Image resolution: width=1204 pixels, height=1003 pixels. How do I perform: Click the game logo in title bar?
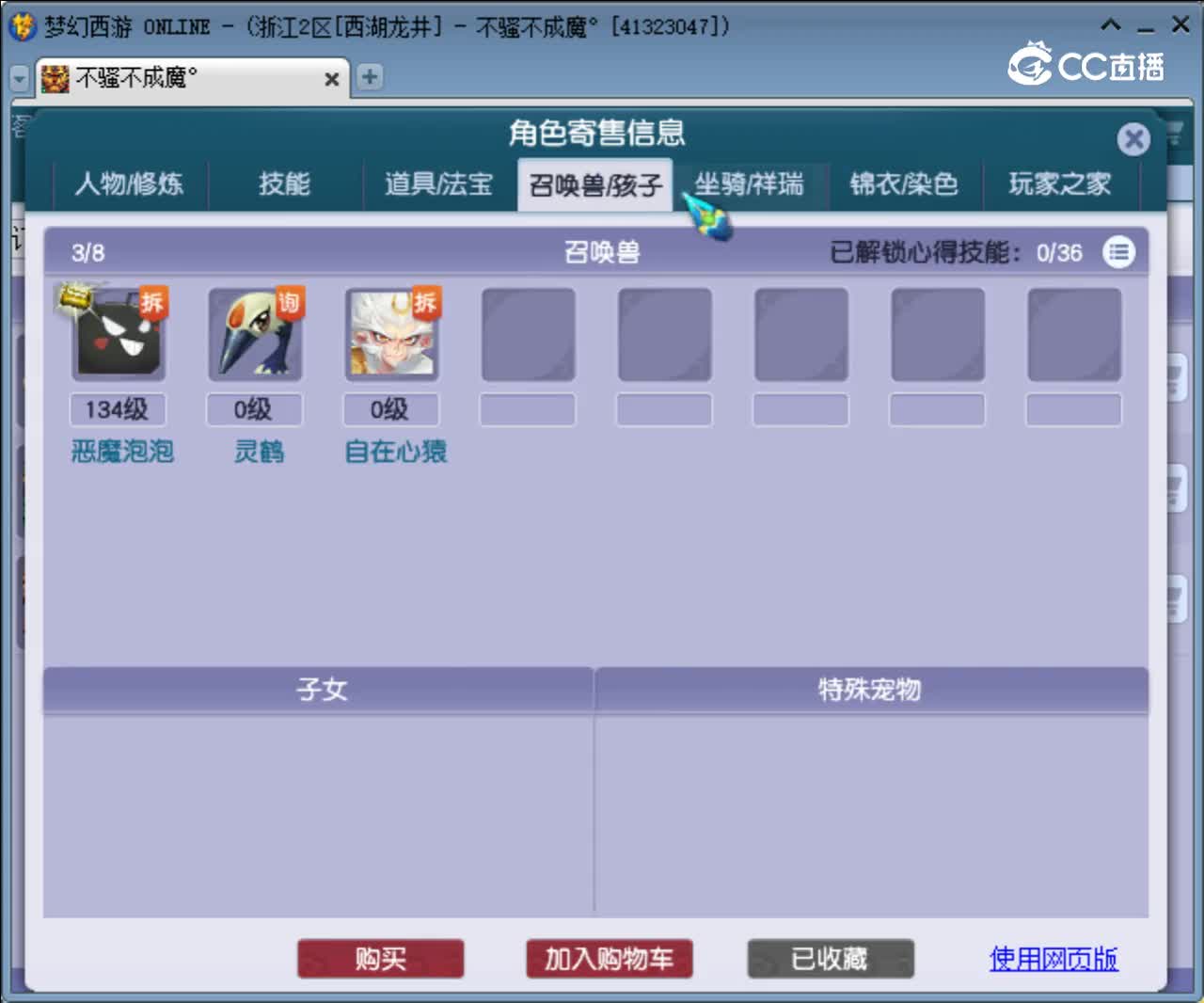22,26
